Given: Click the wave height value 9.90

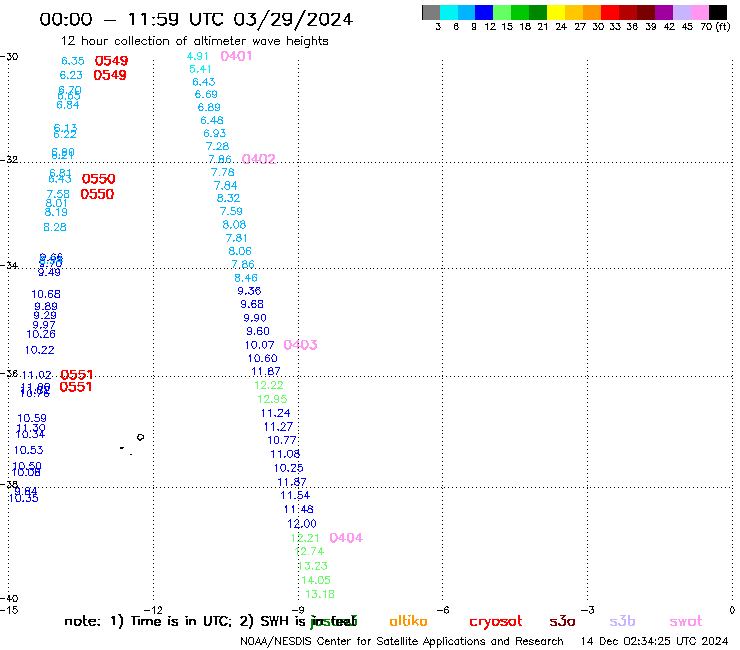Looking at the screenshot, I should [255, 318].
